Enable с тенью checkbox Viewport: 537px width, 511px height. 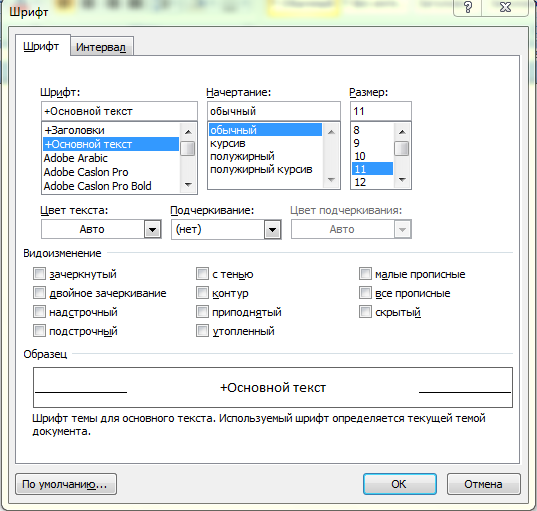pyautogui.click(x=202, y=274)
